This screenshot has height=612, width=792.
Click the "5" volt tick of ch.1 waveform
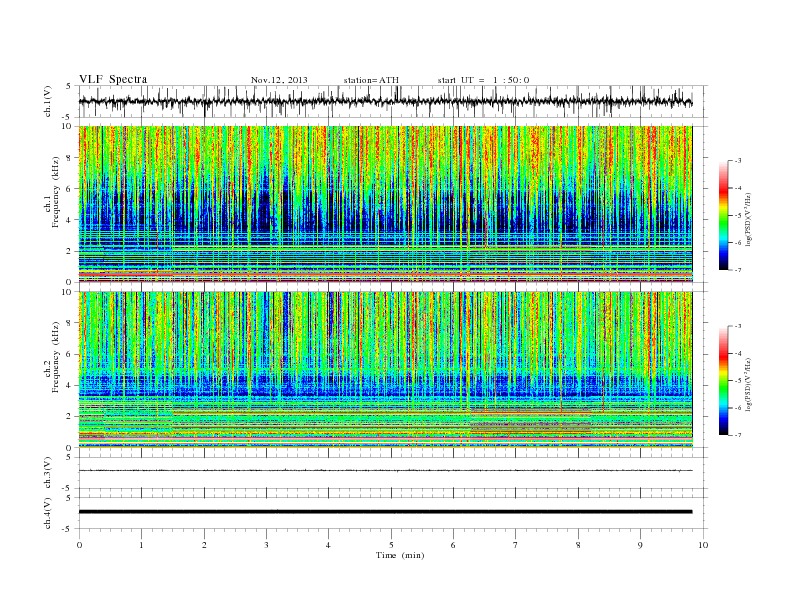click(x=70, y=86)
